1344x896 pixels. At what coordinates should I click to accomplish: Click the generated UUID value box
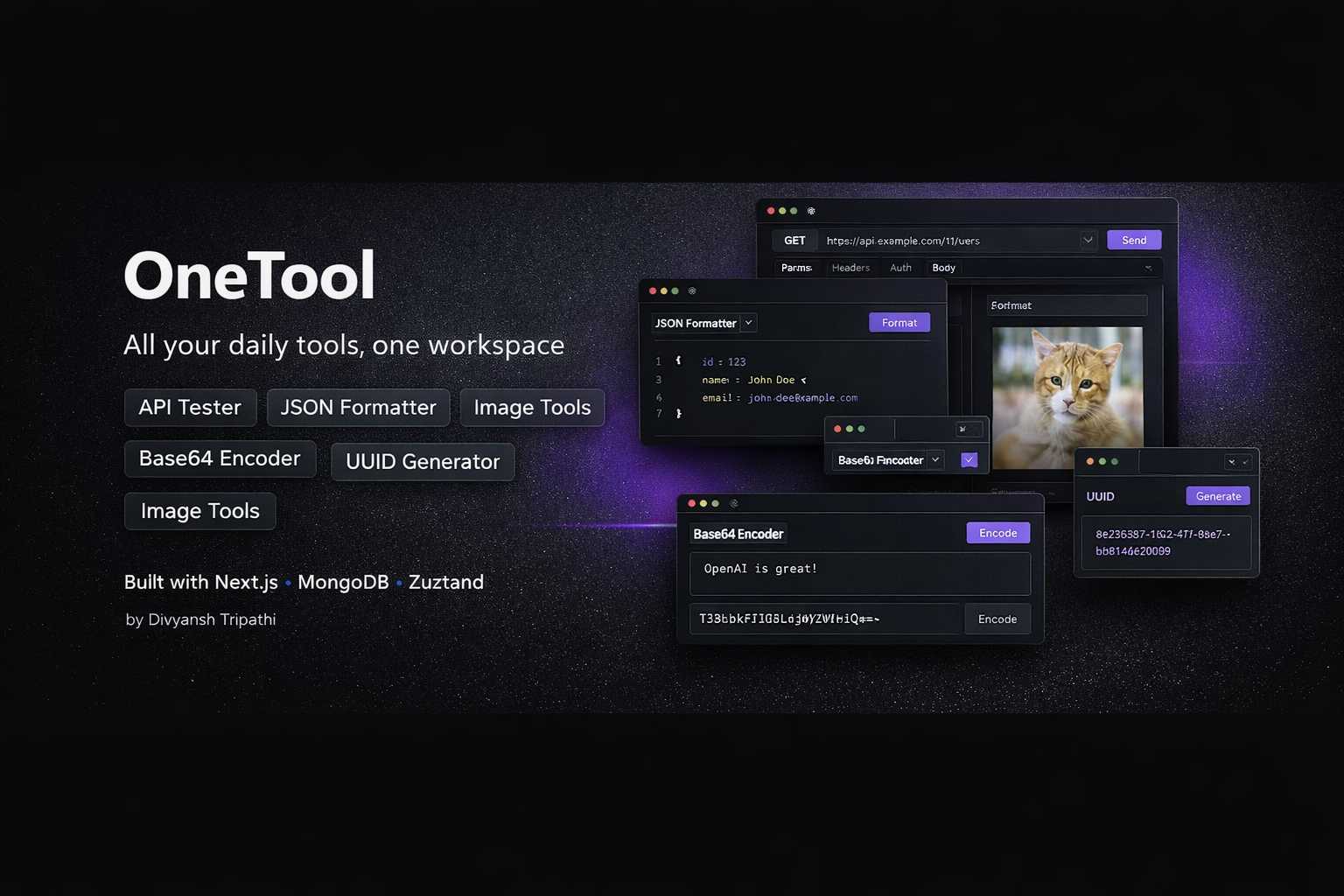1166,542
